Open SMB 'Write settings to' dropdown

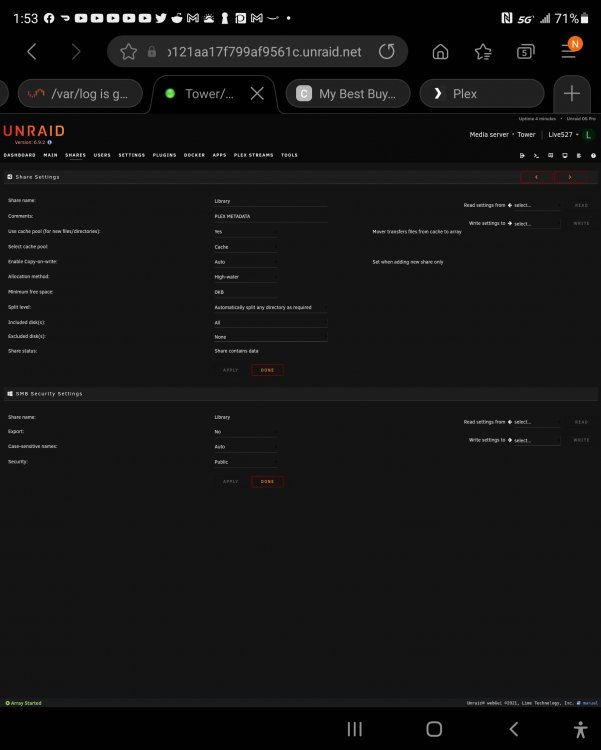coord(536,440)
